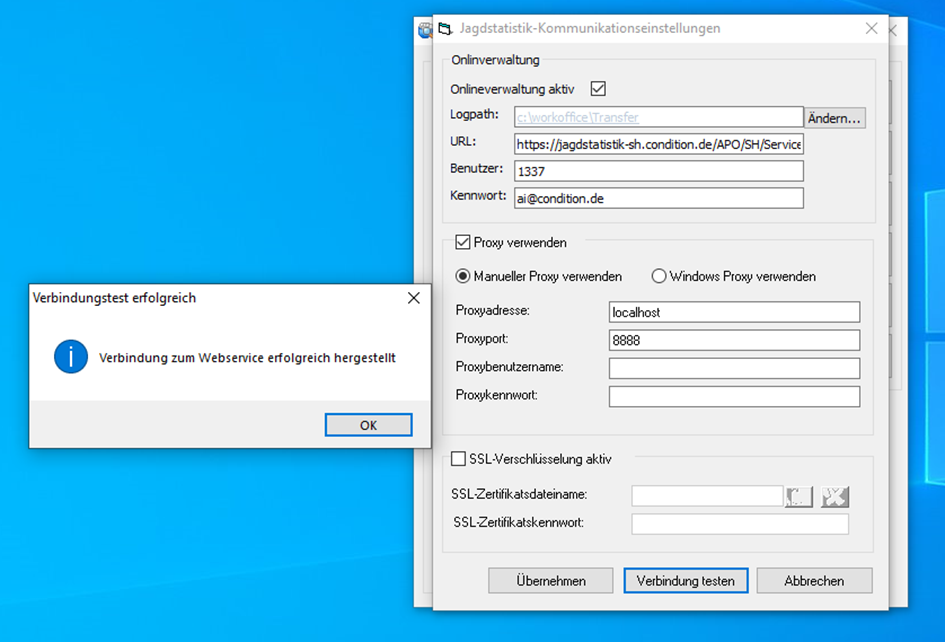Click the Abbrechen button
945x642 pixels.
point(814,581)
